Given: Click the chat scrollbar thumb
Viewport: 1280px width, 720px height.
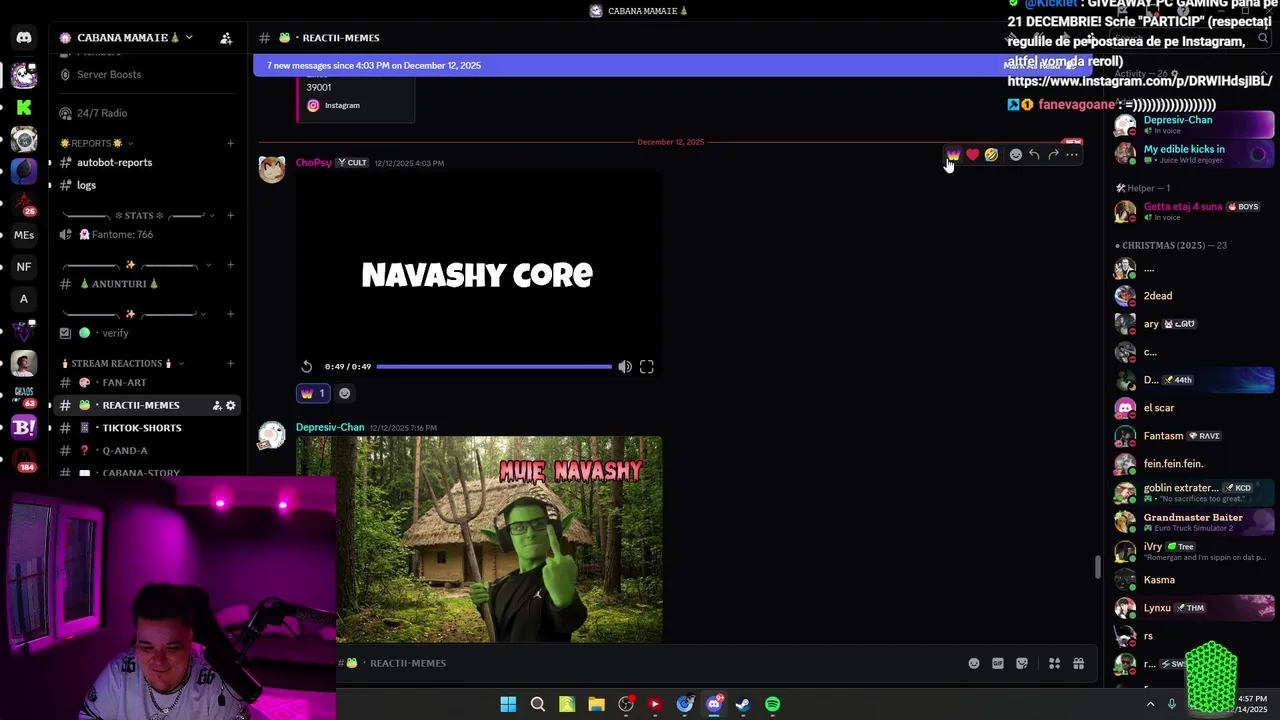Looking at the screenshot, I should (x=1098, y=567).
